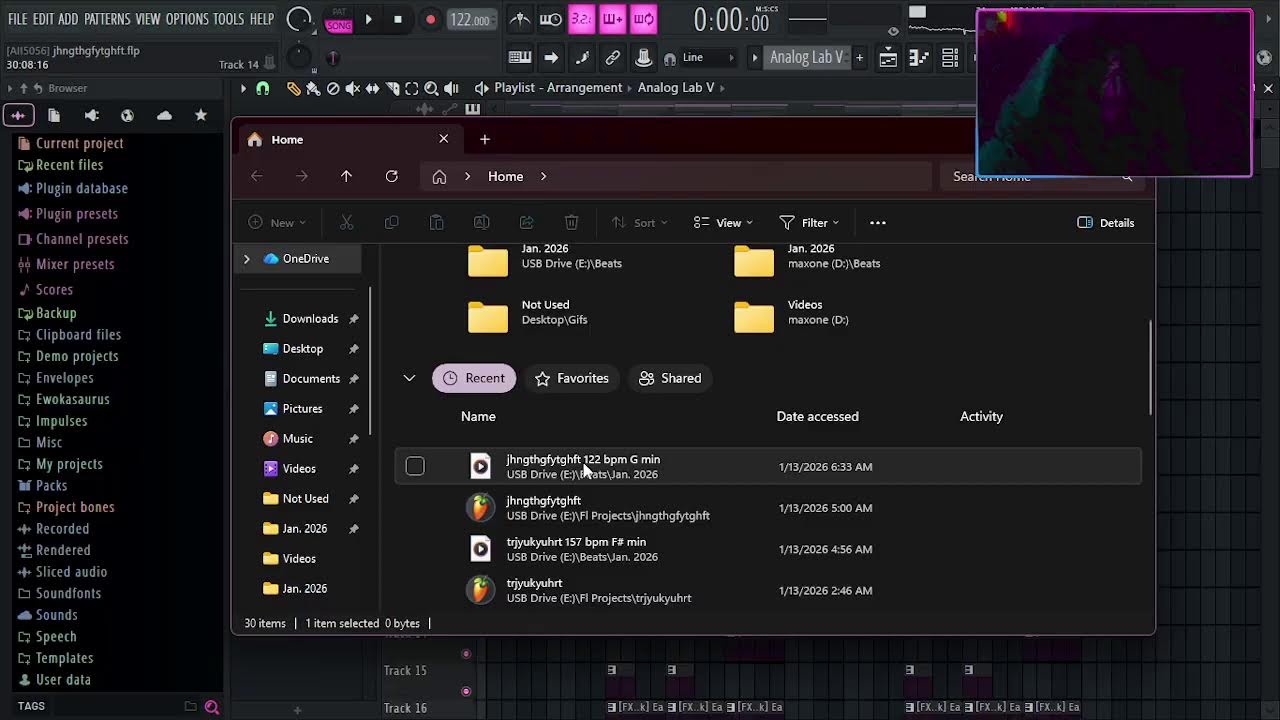Add a new Explorer tab
1280x720 pixels.
(x=485, y=139)
